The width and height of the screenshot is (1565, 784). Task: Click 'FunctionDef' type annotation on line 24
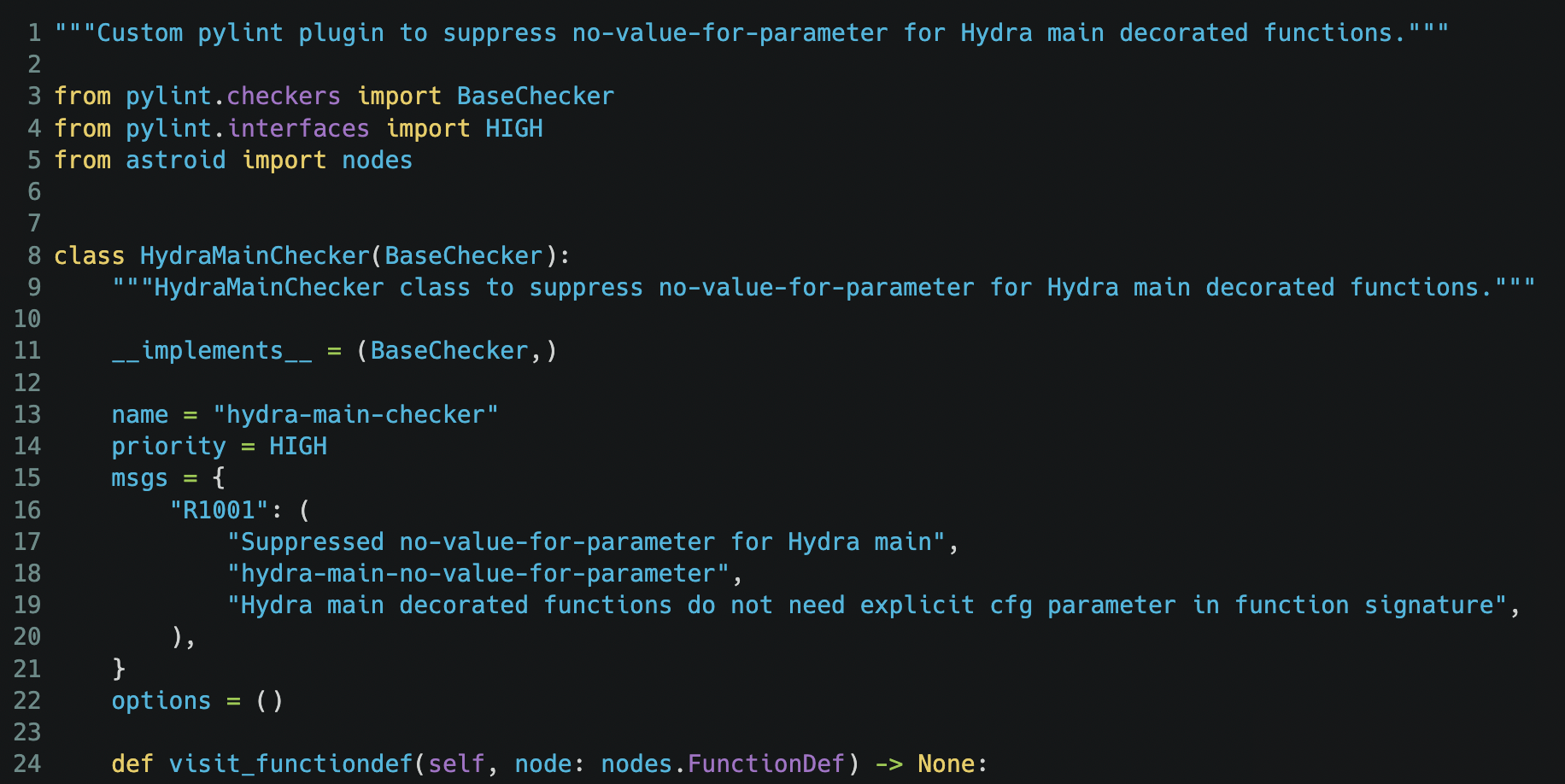(766, 764)
